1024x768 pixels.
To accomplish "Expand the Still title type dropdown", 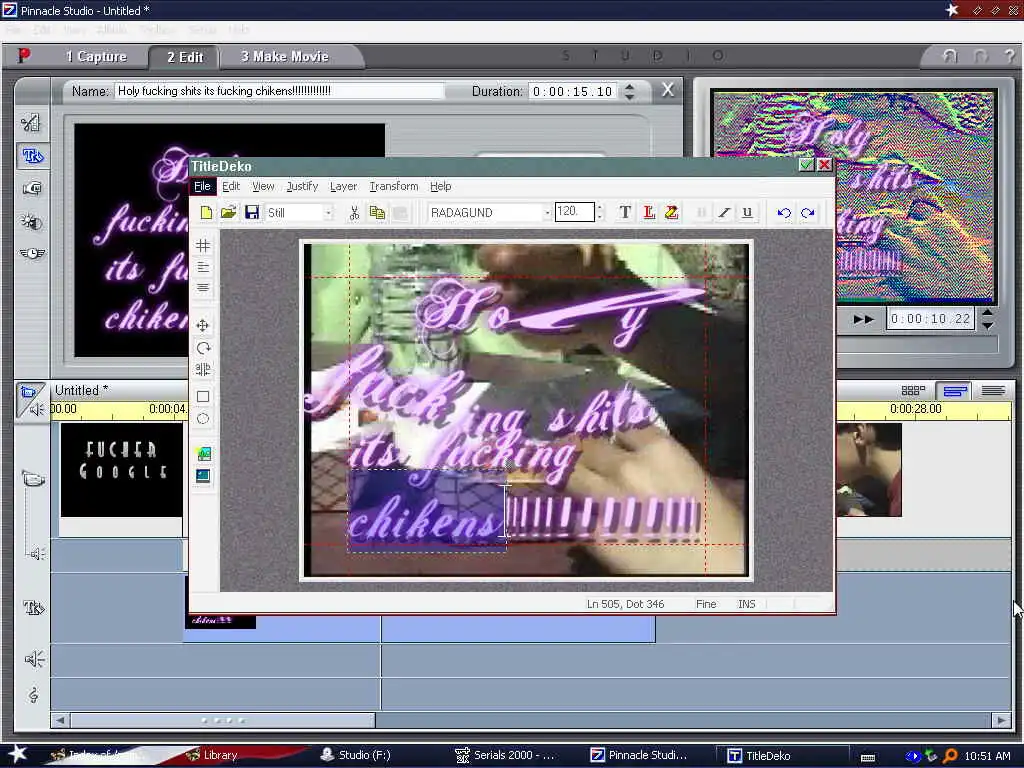I will tap(328, 213).
